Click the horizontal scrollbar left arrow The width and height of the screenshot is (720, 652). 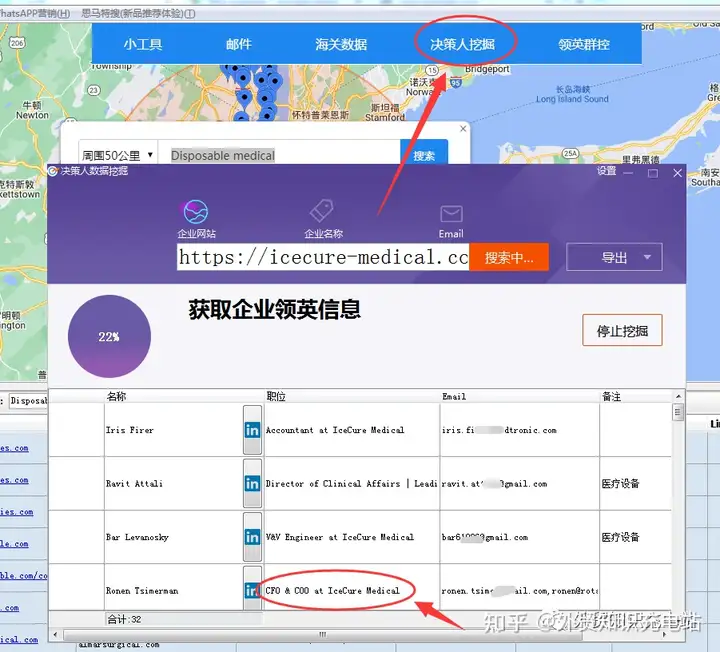click(x=56, y=635)
